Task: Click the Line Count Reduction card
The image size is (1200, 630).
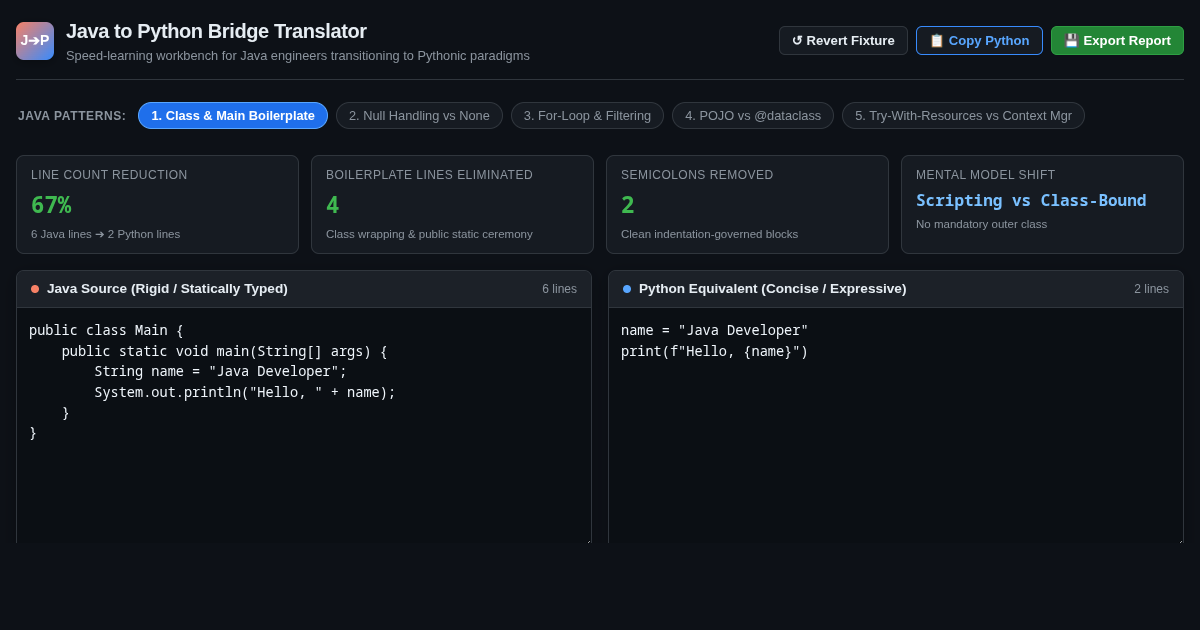Action: pos(157,204)
